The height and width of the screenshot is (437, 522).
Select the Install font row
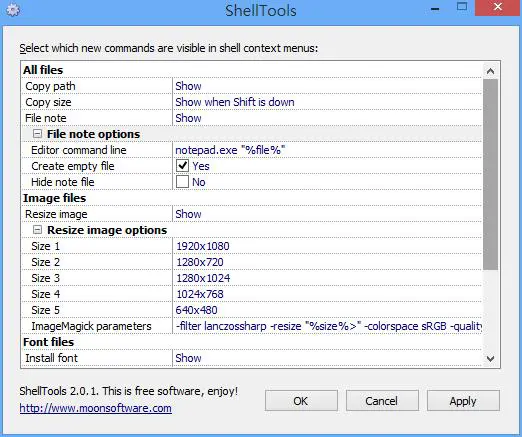coord(252,358)
